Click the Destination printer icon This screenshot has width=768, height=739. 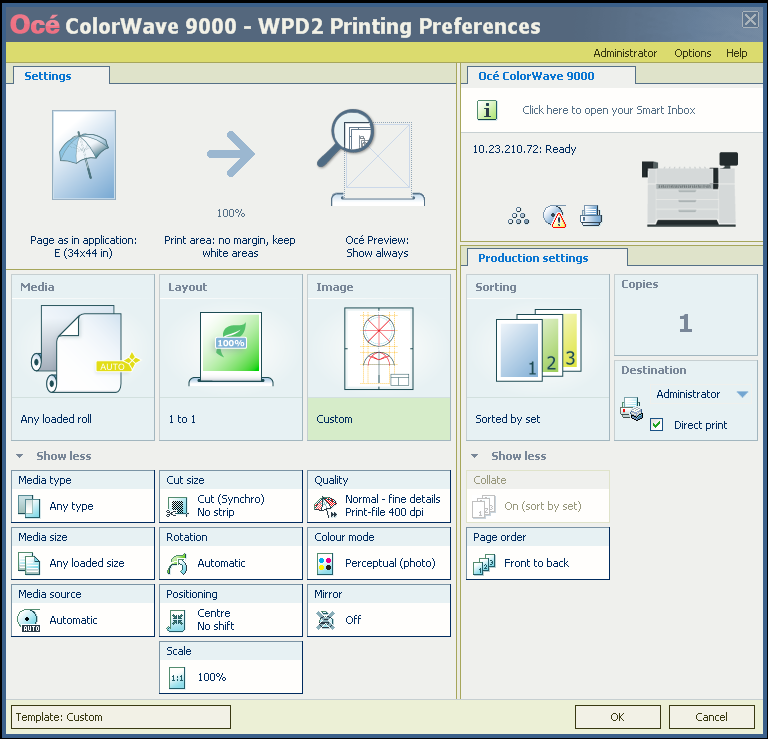[x=631, y=409]
